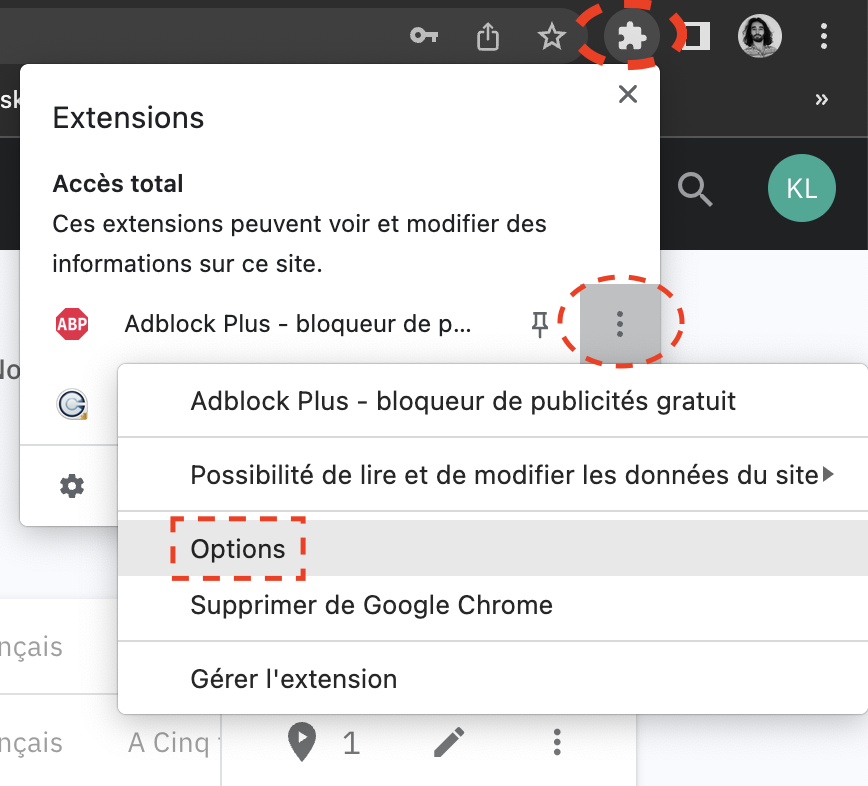Open manage extensions gear icon
Screen dimensions: 868x786
[x=72, y=487]
